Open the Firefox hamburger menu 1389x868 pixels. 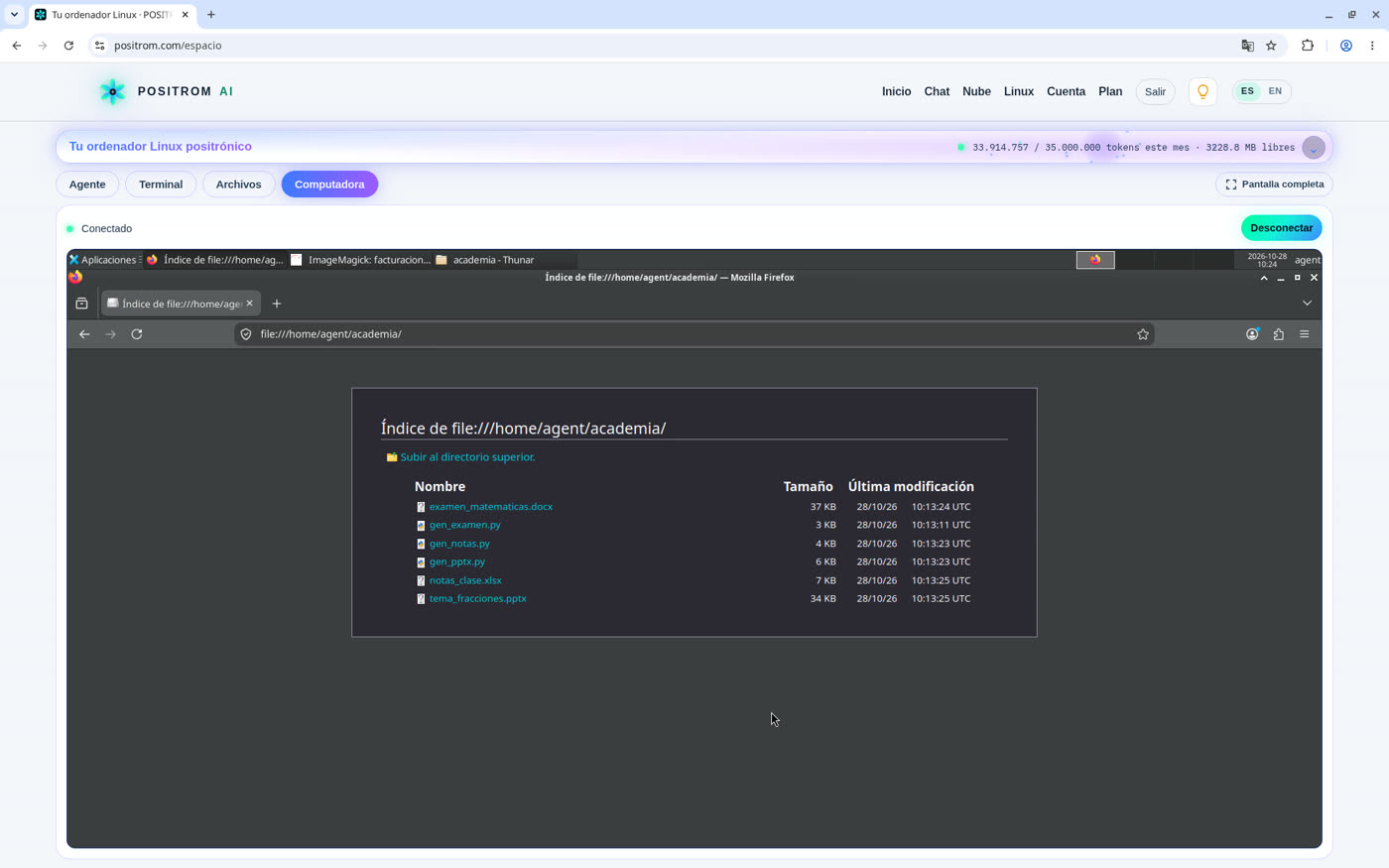(x=1305, y=334)
